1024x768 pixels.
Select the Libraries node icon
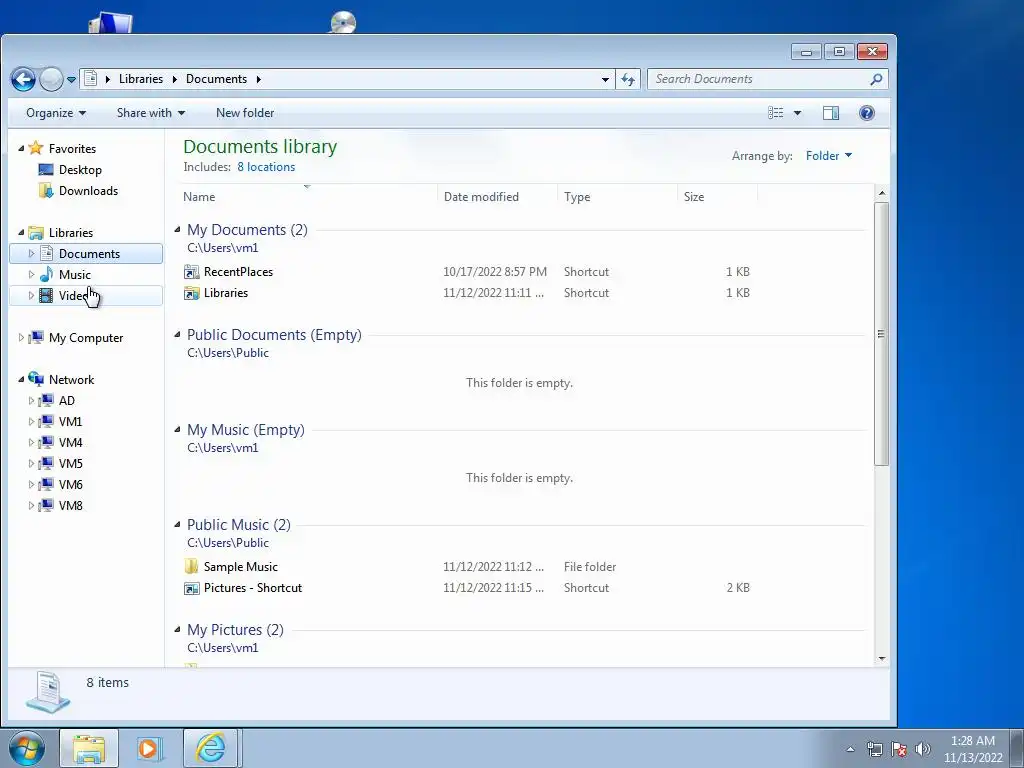pyautogui.click(x=36, y=232)
